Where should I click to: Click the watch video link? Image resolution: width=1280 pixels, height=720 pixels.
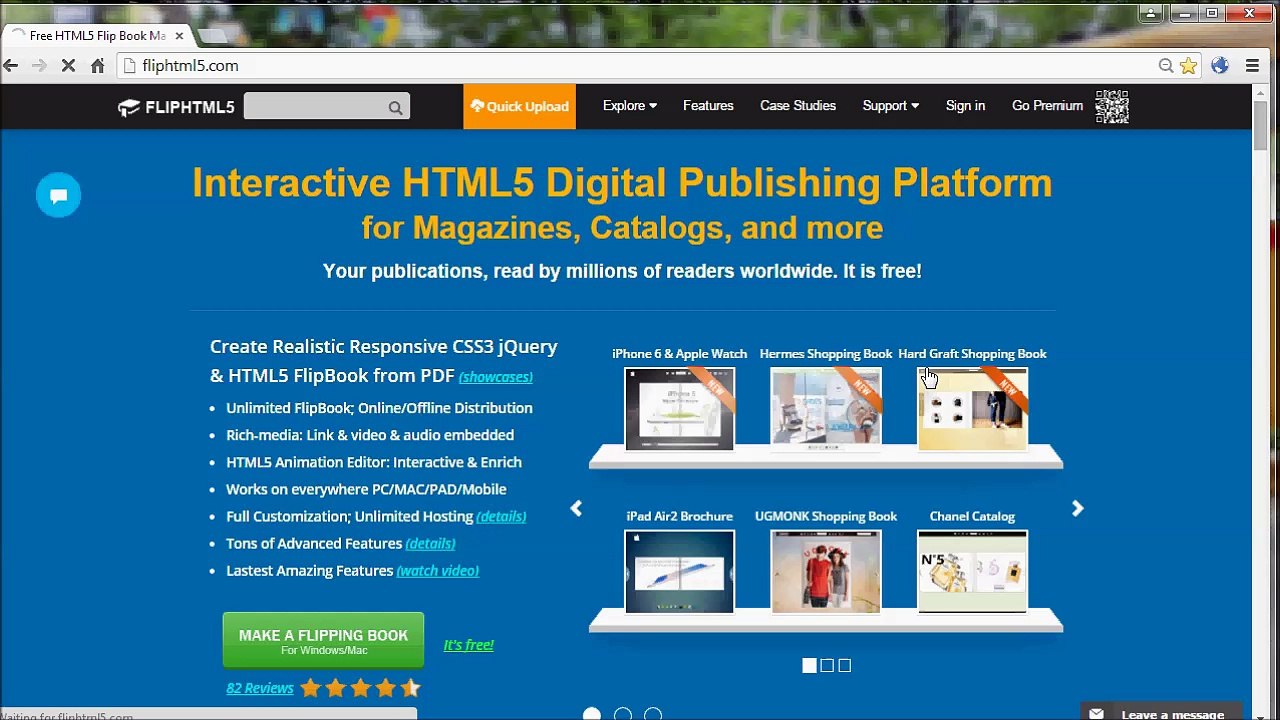(438, 571)
